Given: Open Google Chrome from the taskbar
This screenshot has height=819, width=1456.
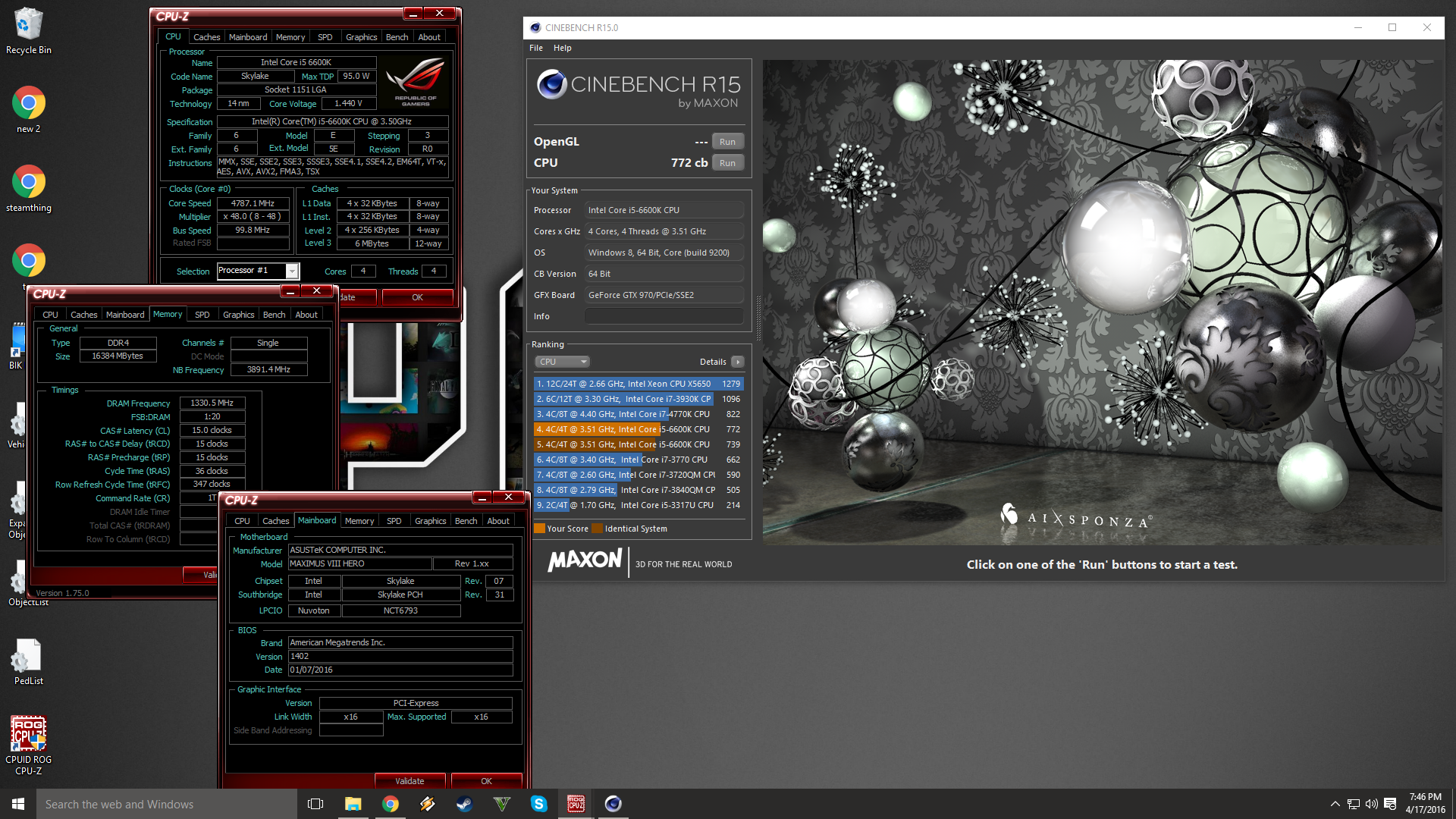Looking at the screenshot, I should (390, 804).
